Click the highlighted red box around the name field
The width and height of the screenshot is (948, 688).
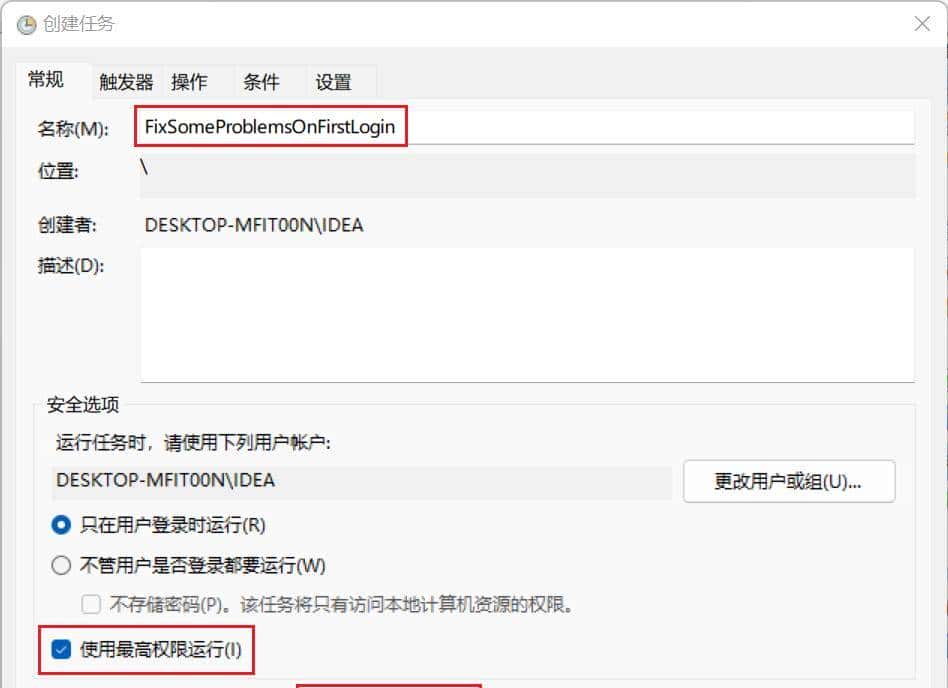pos(270,126)
